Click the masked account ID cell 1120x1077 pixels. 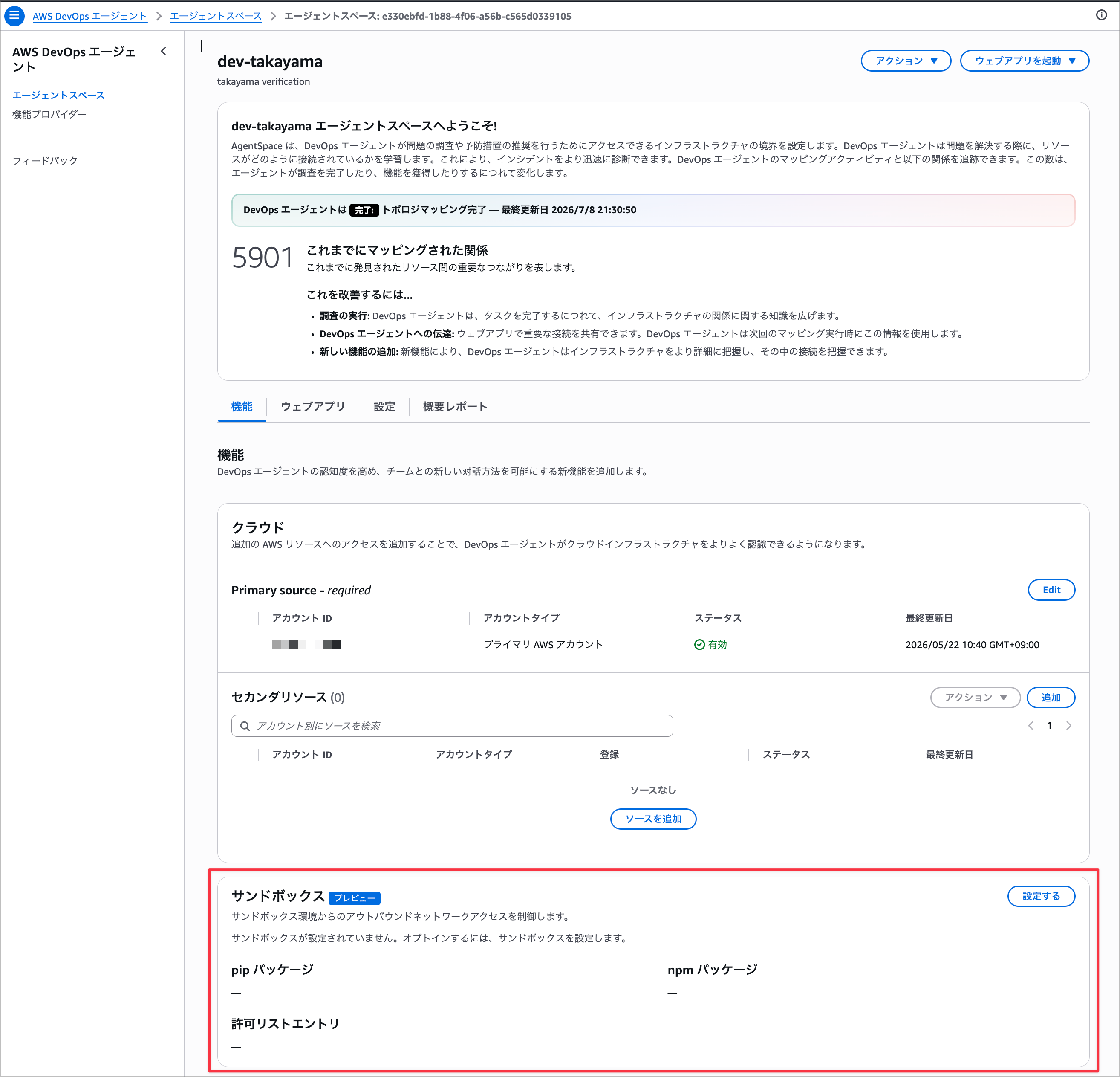pos(306,645)
